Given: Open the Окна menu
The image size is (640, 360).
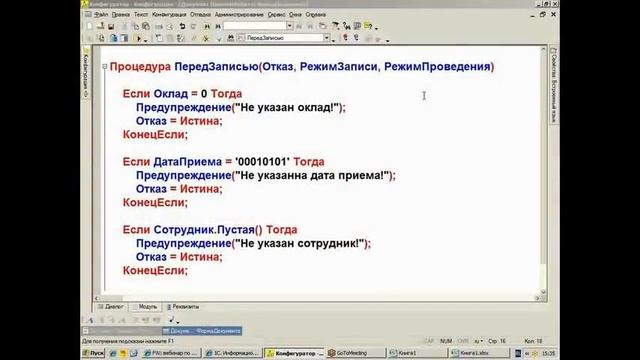Looking at the screenshot, I should (x=295, y=14).
